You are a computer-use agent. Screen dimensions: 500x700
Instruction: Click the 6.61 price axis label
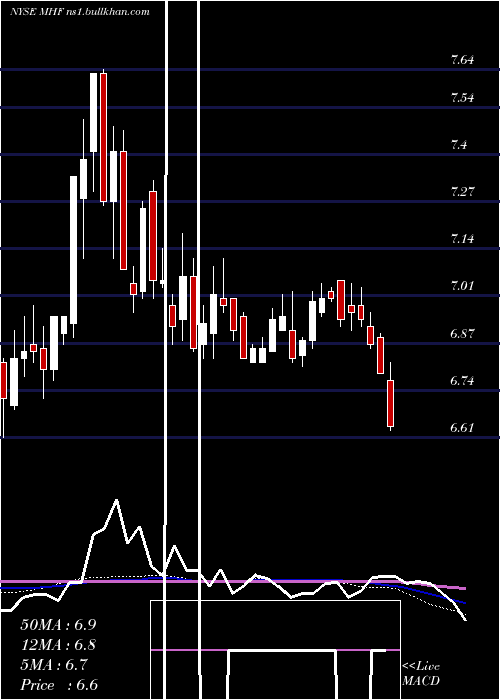pos(462,428)
